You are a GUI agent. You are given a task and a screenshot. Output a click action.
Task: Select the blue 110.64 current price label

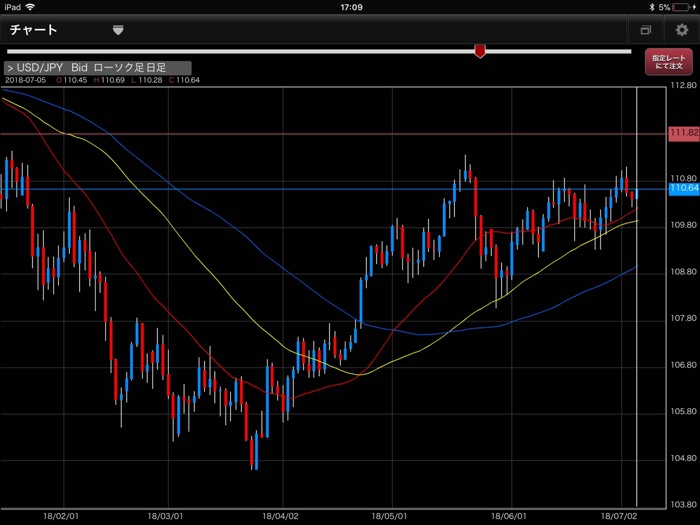click(x=684, y=188)
